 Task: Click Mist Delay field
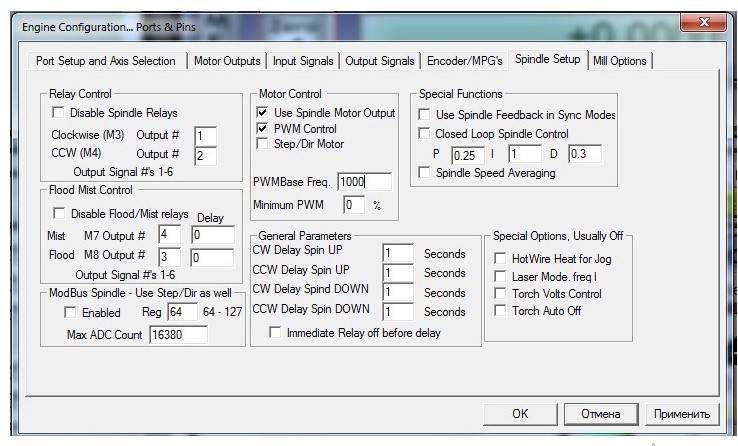213,235
